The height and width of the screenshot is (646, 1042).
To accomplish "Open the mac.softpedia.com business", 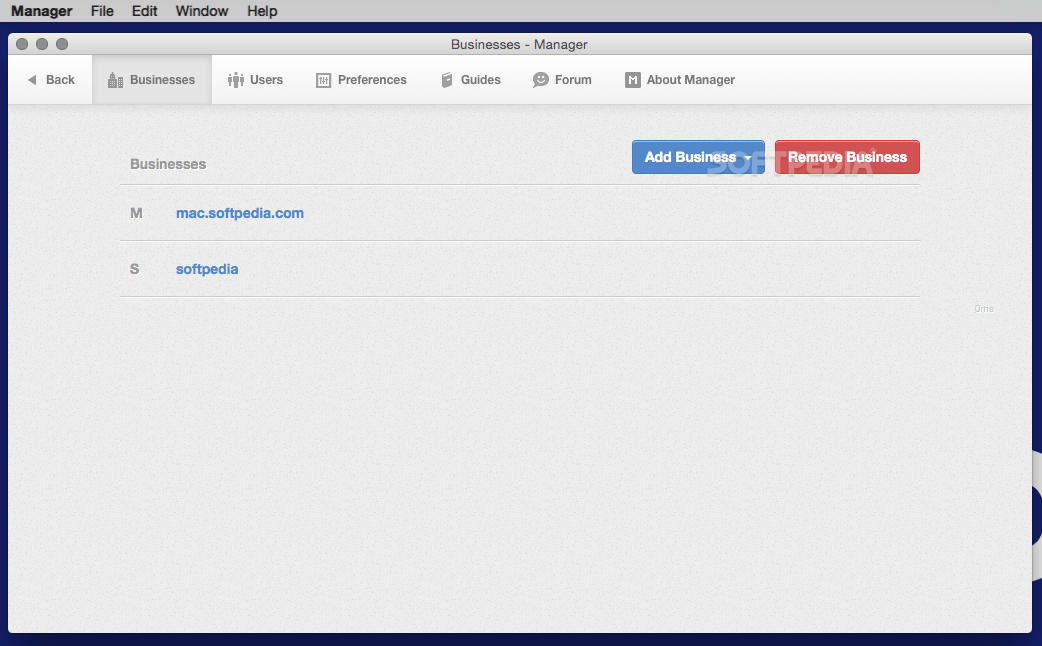I will (x=240, y=213).
